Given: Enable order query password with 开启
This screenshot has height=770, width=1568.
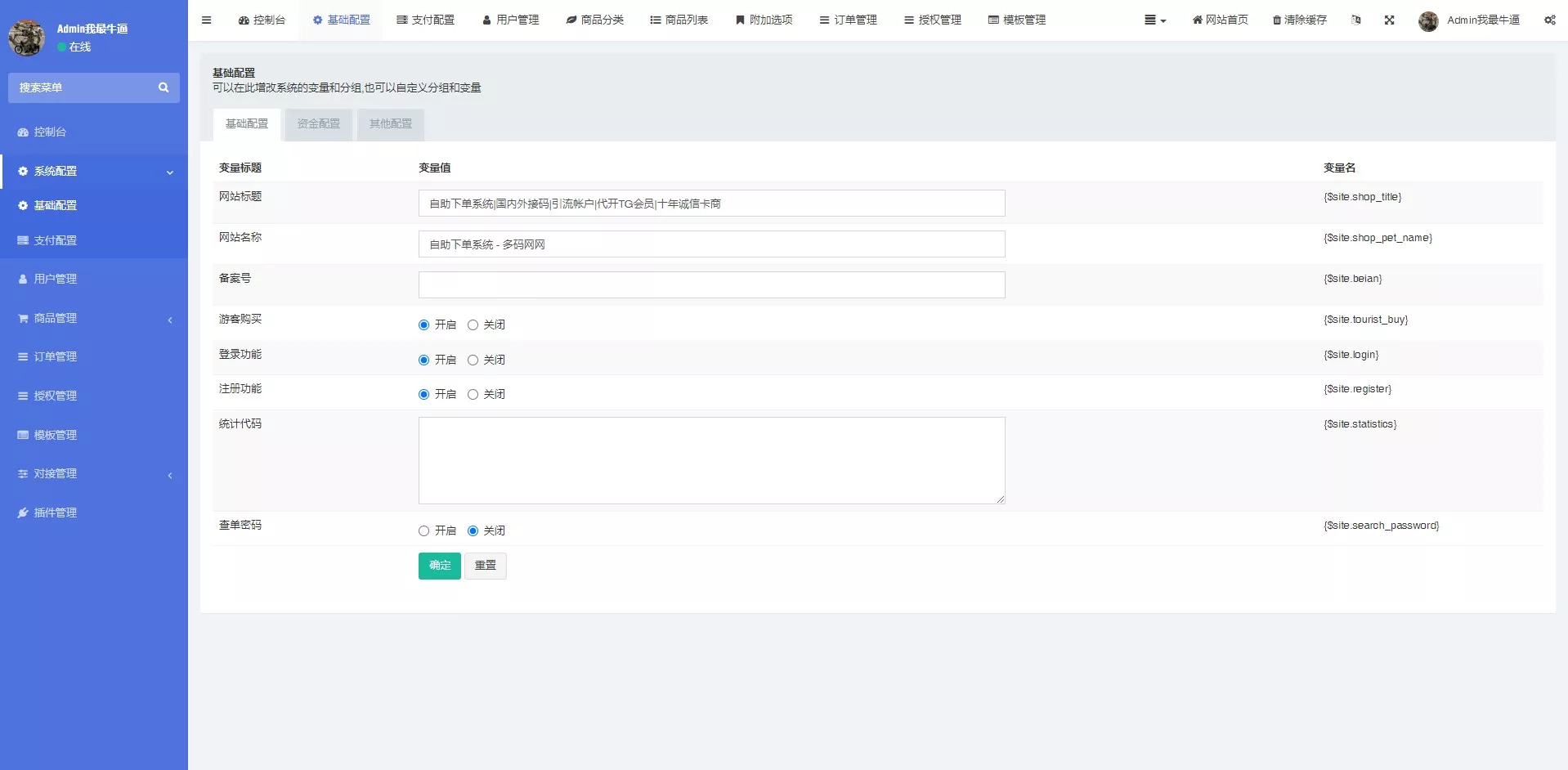Looking at the screenshot, I should [423, 531].
